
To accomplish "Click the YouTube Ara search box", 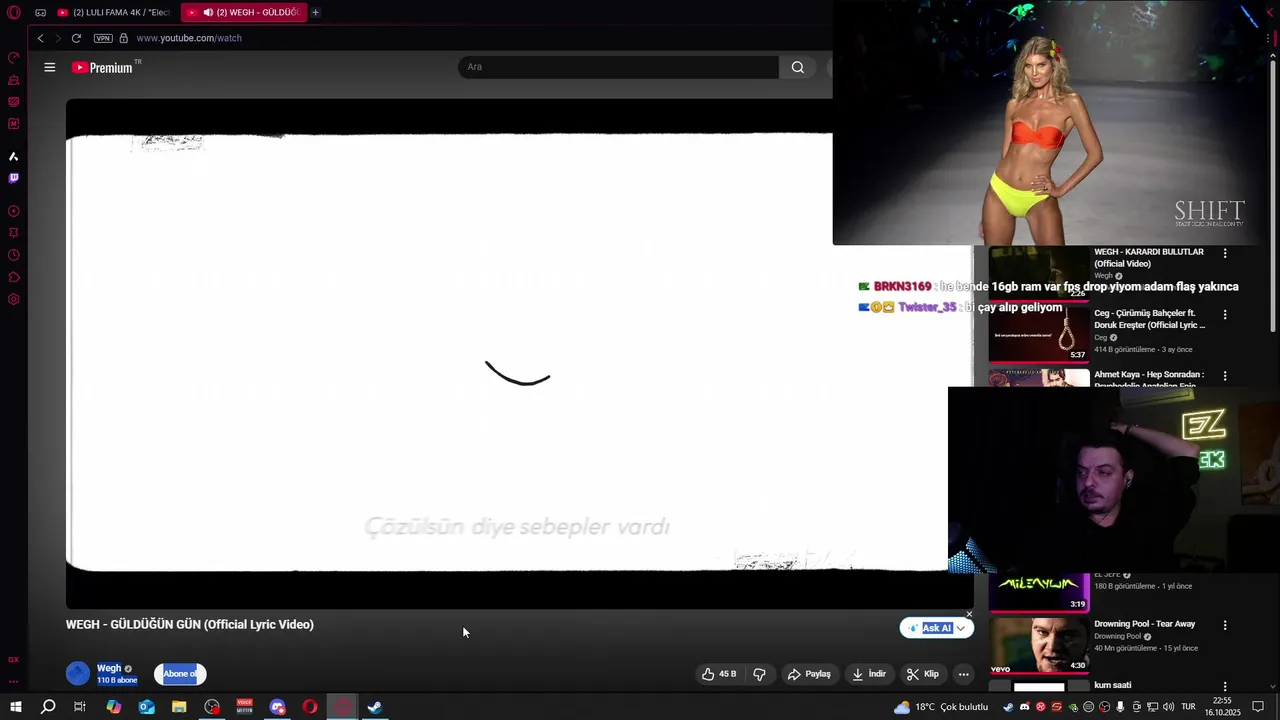I will coord(618,67).
